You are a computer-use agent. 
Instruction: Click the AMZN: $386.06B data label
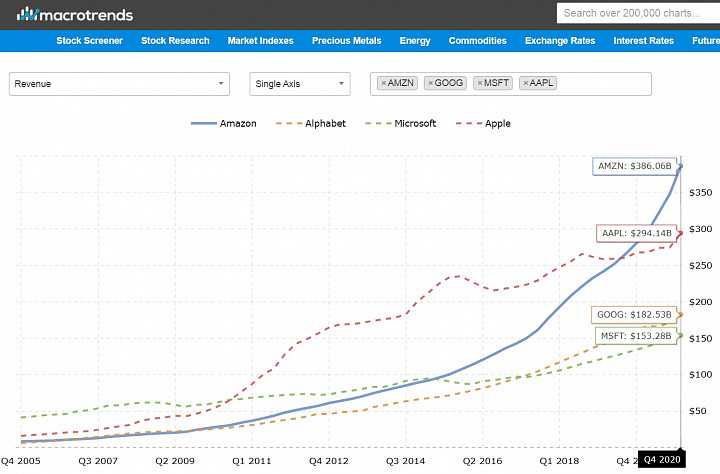pyautogui.click(x=635, y=166)
